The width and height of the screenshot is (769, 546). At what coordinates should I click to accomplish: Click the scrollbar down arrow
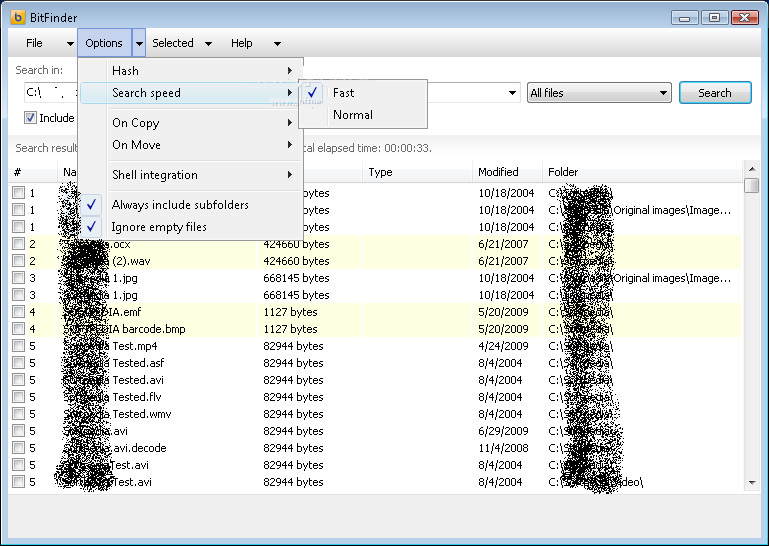[x=752, y=483]
